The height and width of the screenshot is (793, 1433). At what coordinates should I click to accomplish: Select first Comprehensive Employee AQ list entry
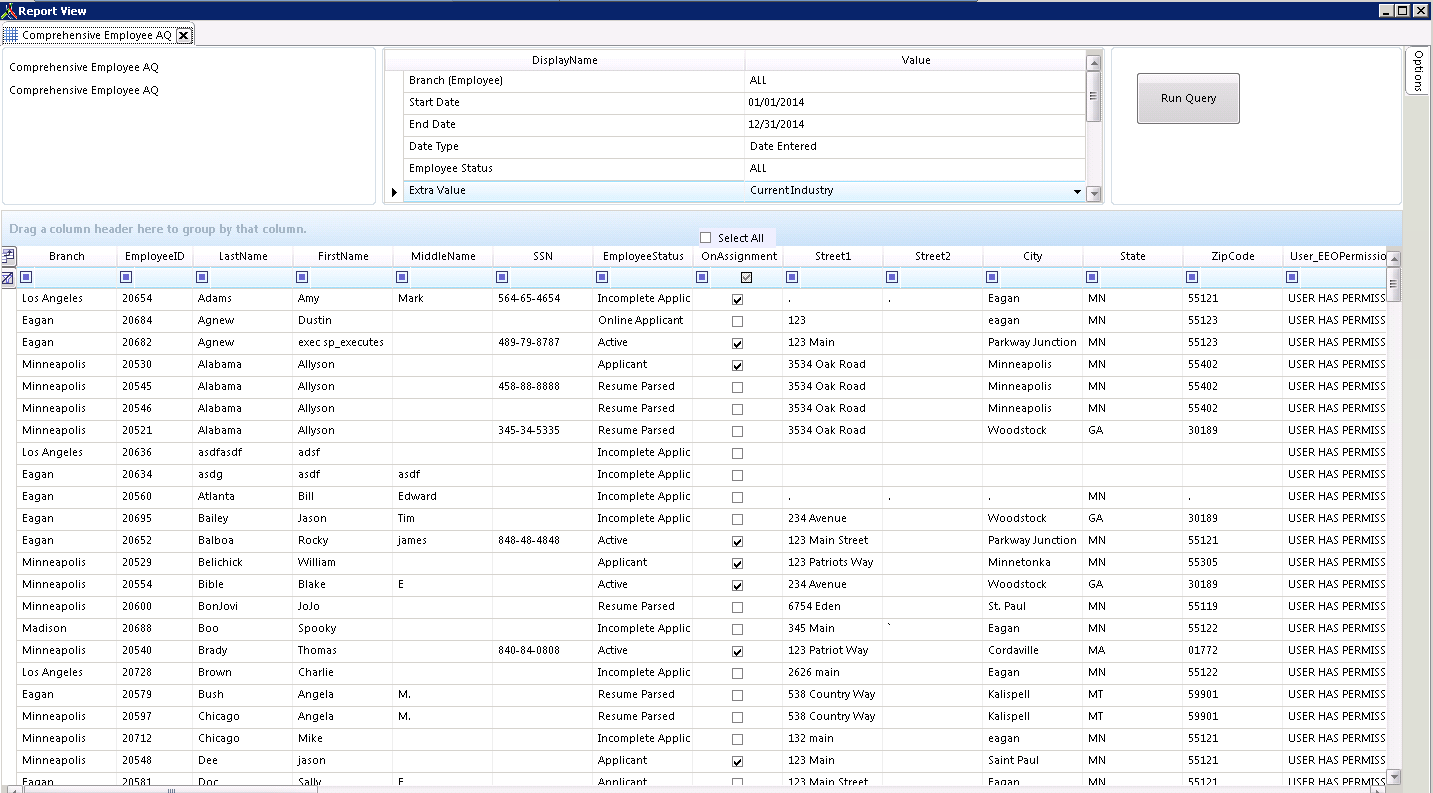click(x=84, y=68)
